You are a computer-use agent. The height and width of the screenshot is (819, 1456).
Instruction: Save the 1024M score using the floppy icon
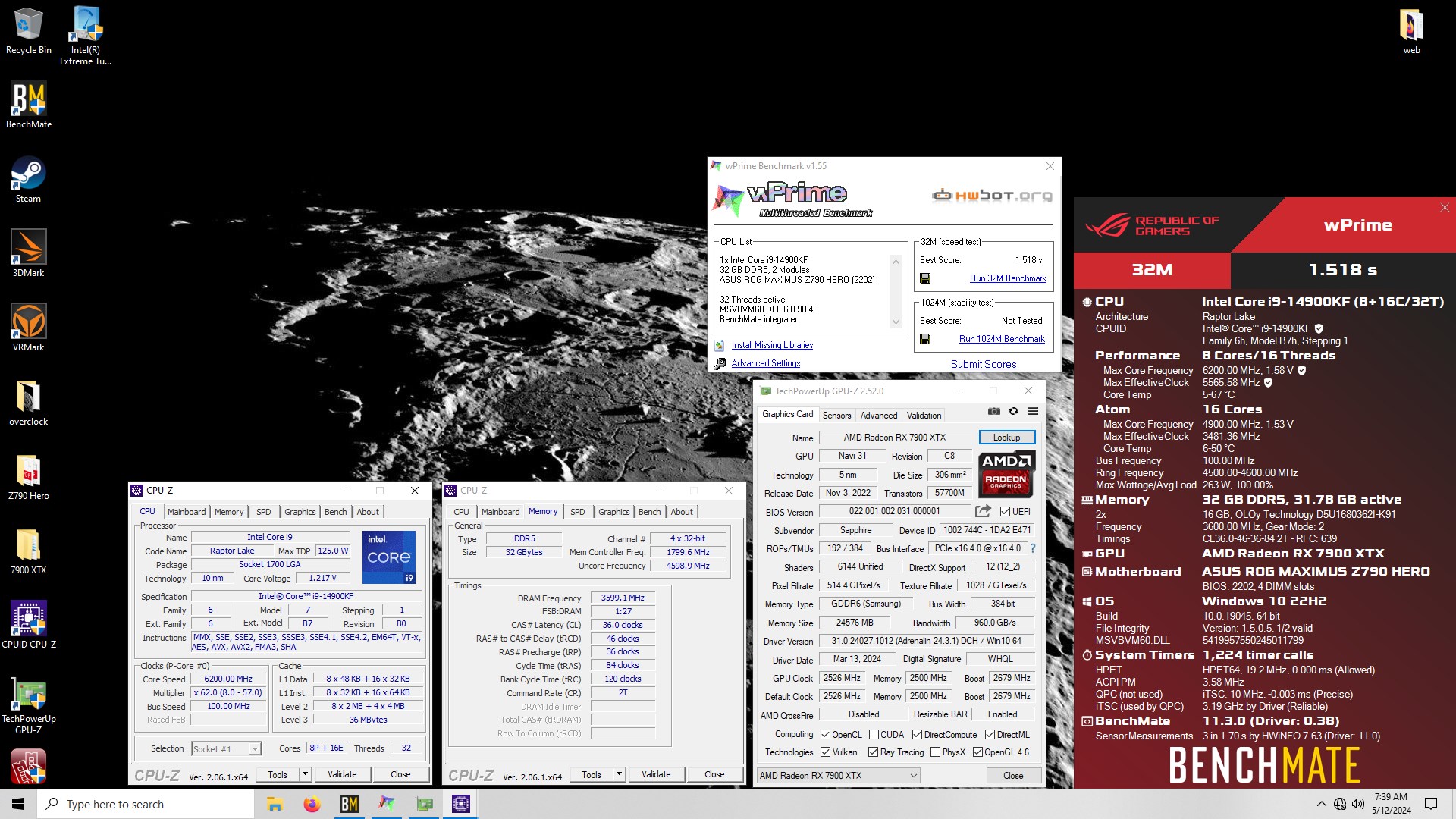[x=925, y=339]
